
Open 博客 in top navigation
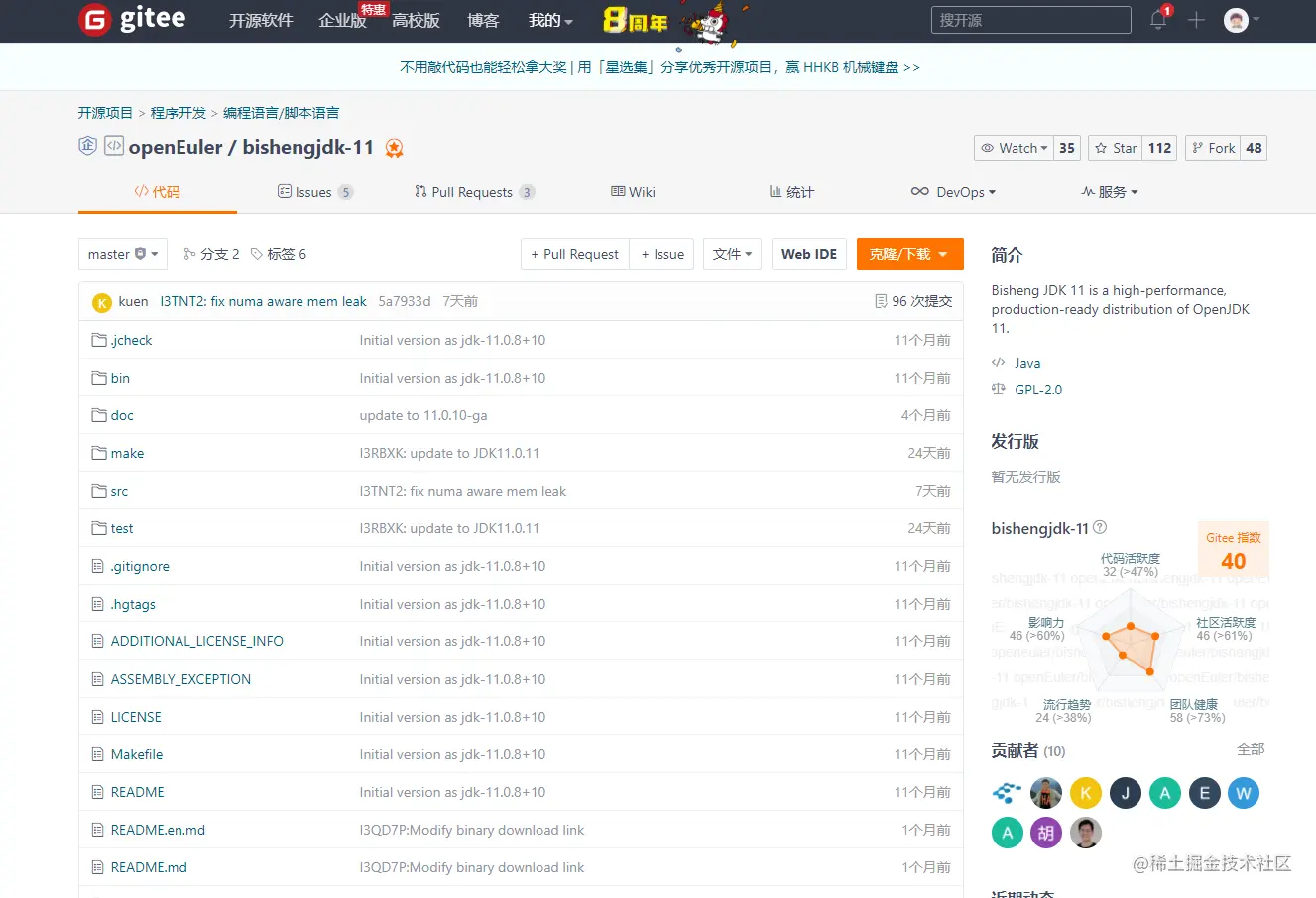coord(483,20)
